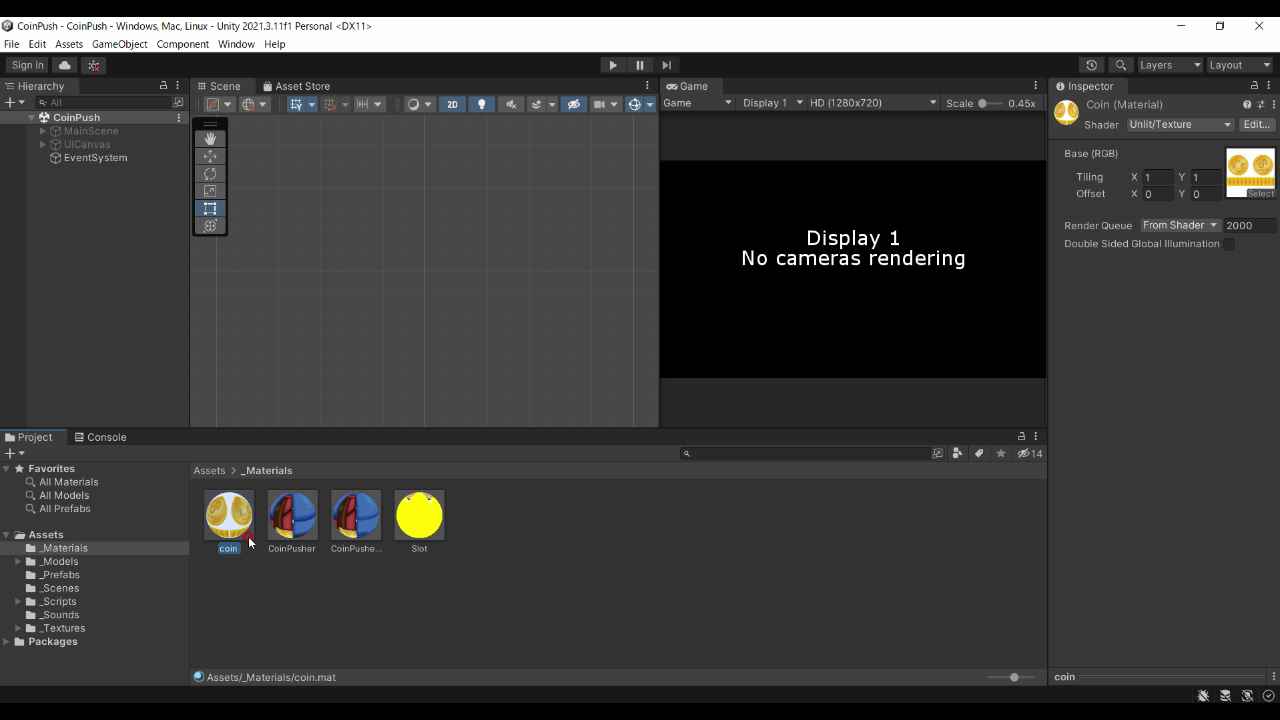Select the Rect tool in Scene view
Screen dimensions: 1280x720
point(210,208)
